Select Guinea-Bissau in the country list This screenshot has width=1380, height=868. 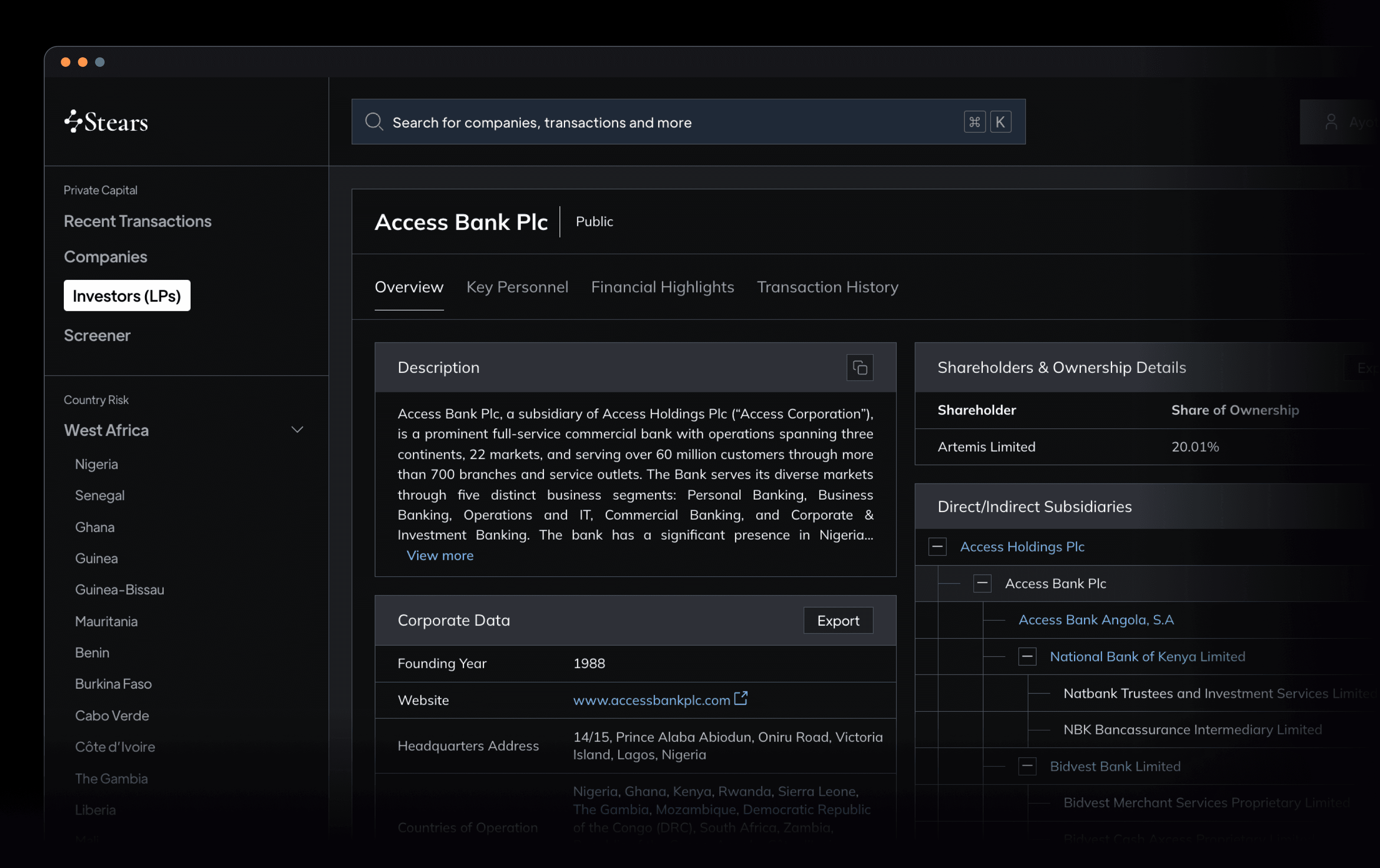pos(119,589)
